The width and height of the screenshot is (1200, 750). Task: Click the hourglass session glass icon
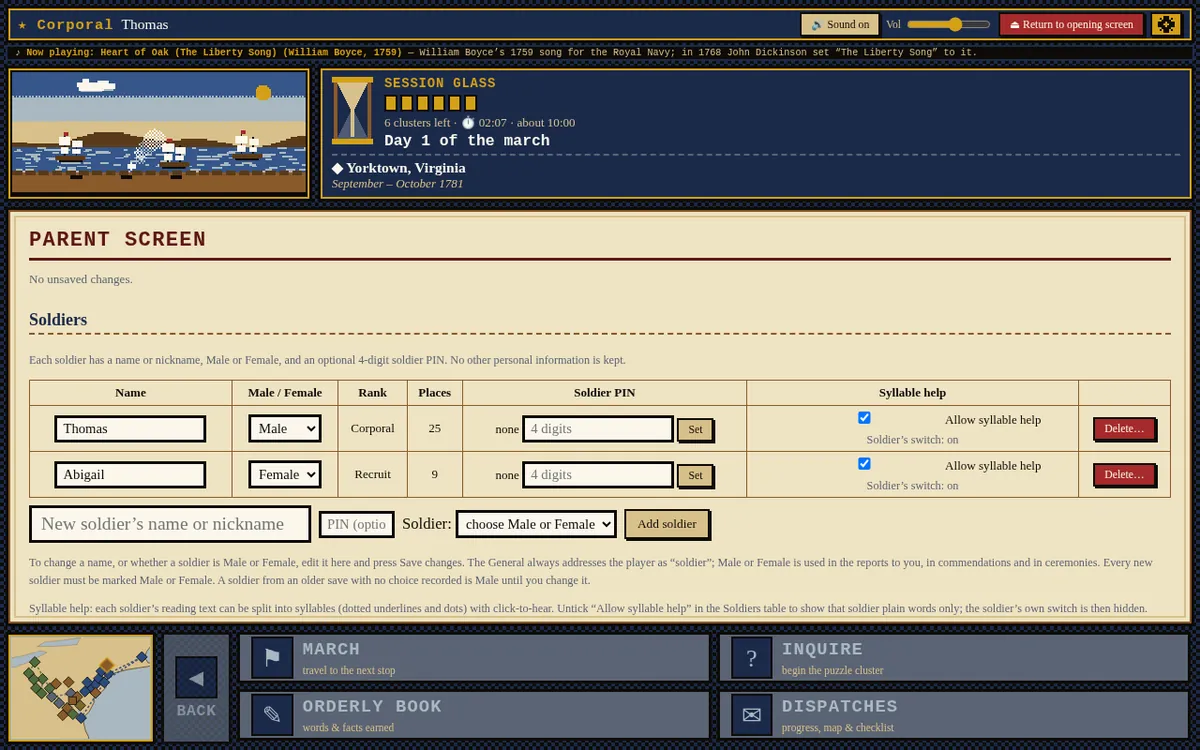(x=352, y=109)
